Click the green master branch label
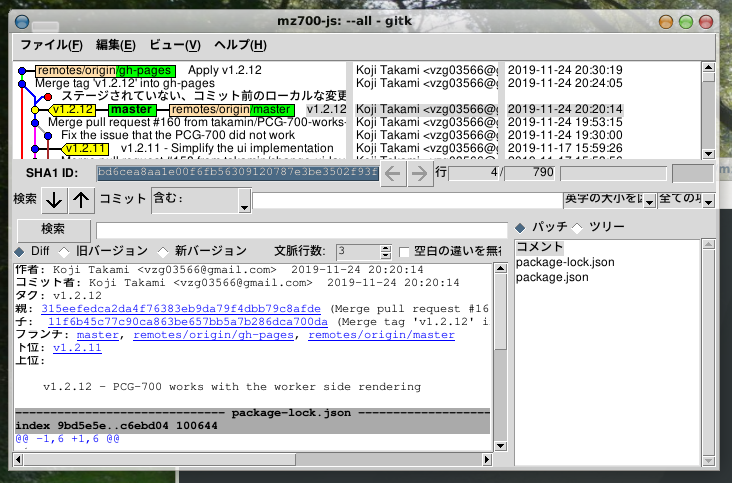This screenshot has height=483, width=732. 132,110
